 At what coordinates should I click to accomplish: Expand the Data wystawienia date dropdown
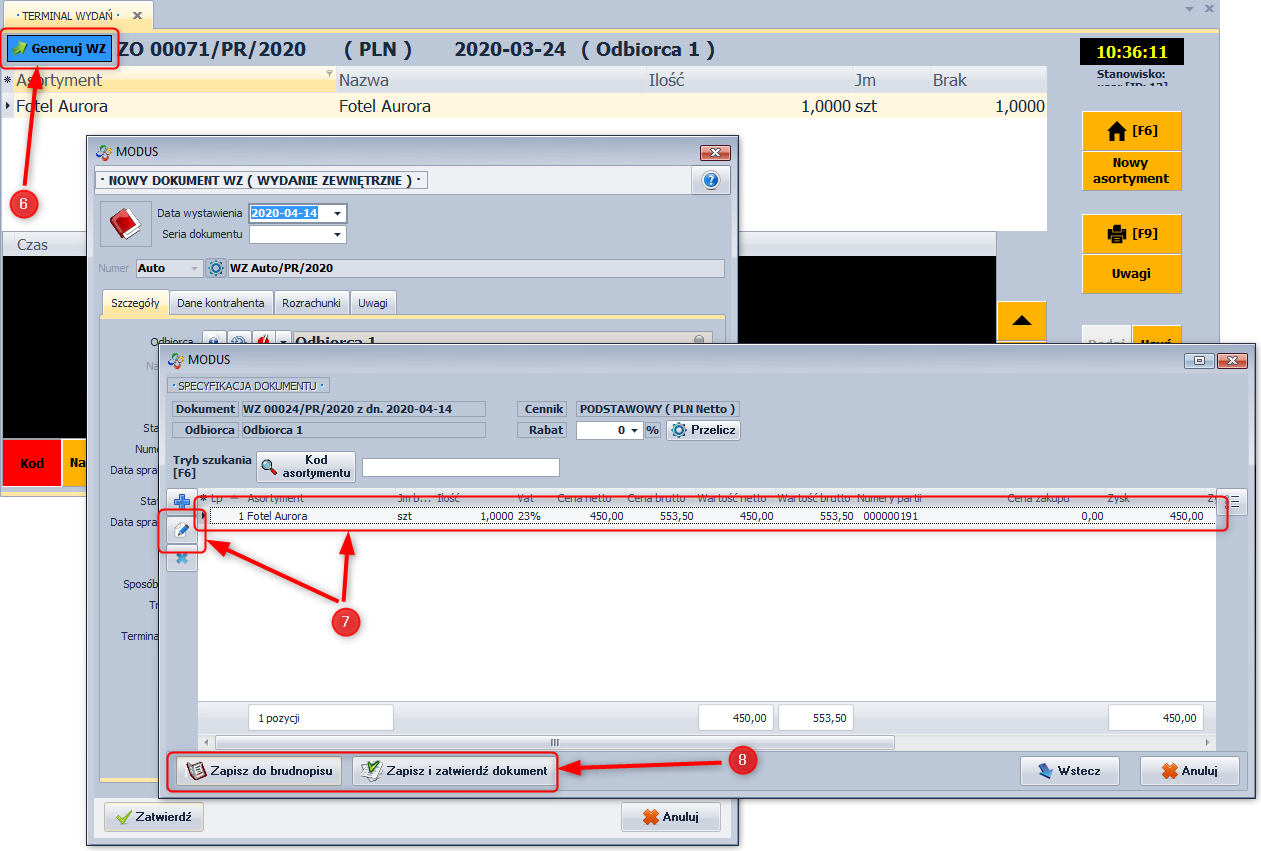pyautogui.click(x=338, y=213)
